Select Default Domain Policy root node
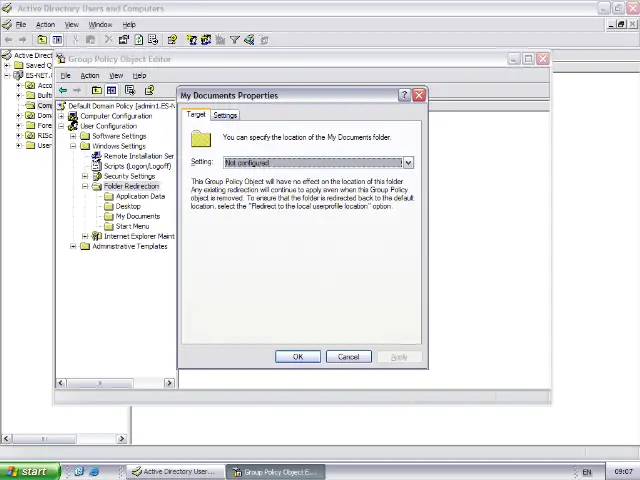 (x=122, y=106)
